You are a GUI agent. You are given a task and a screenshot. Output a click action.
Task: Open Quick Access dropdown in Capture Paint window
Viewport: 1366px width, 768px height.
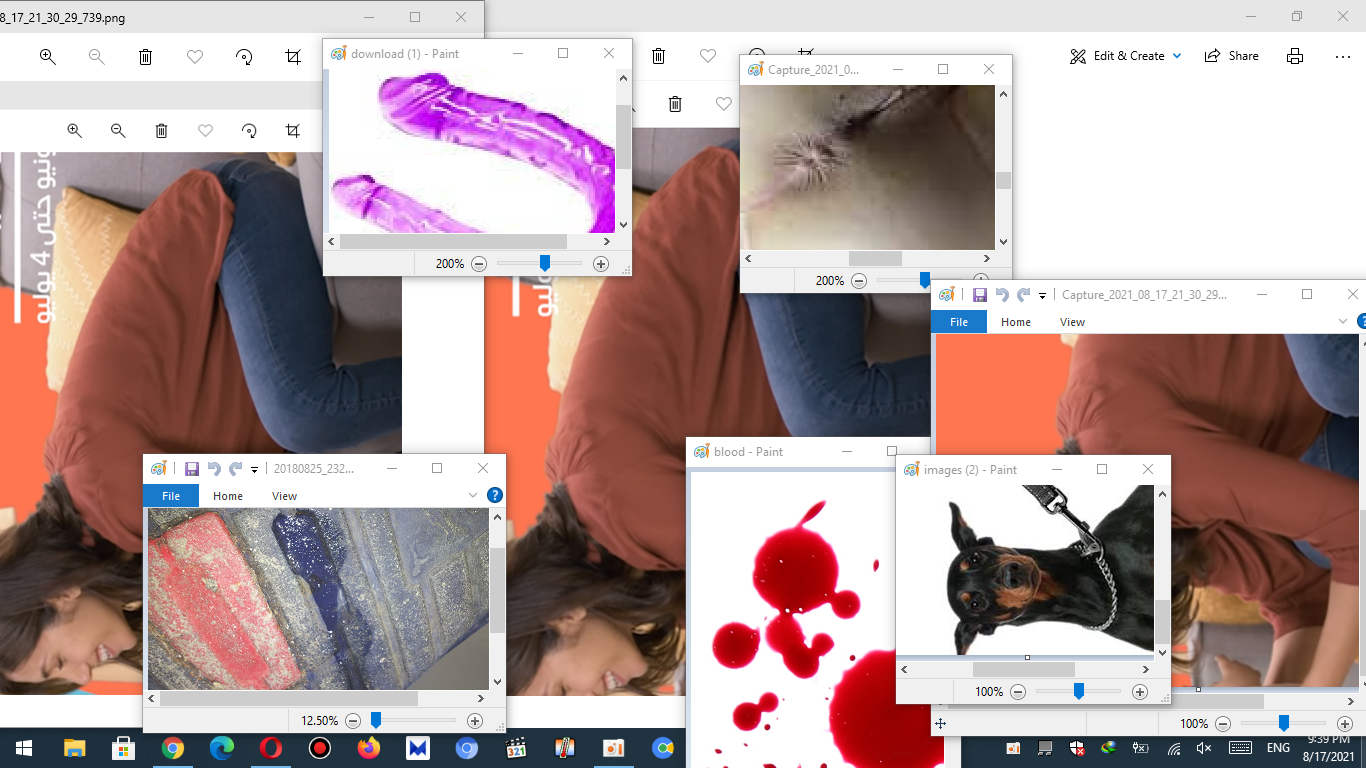tap(1042, 295)
